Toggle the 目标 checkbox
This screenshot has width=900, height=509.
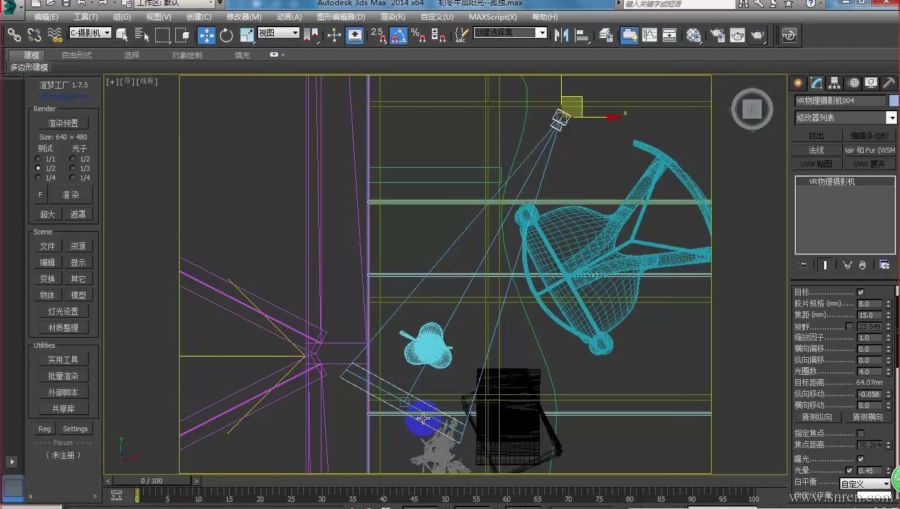(860, 292)
